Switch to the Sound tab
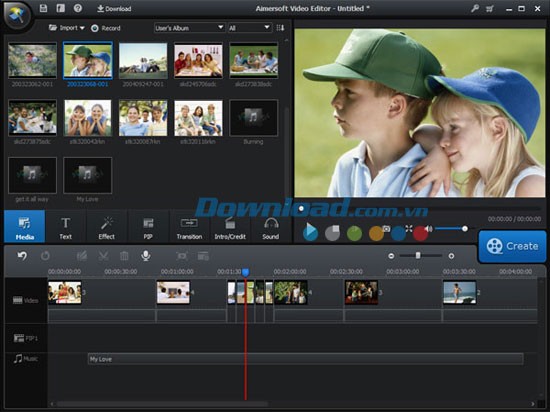 point(271,227)
